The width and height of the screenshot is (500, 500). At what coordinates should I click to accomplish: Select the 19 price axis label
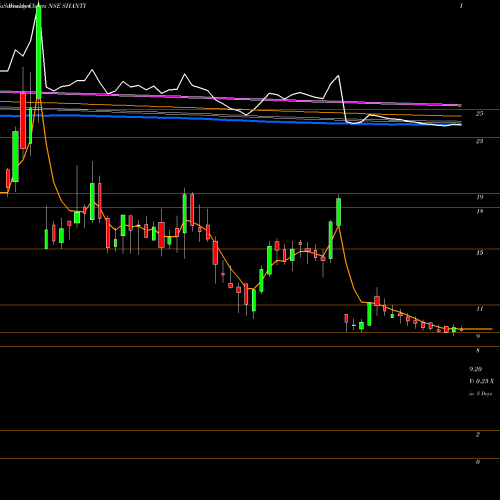[x=479, y=197]
